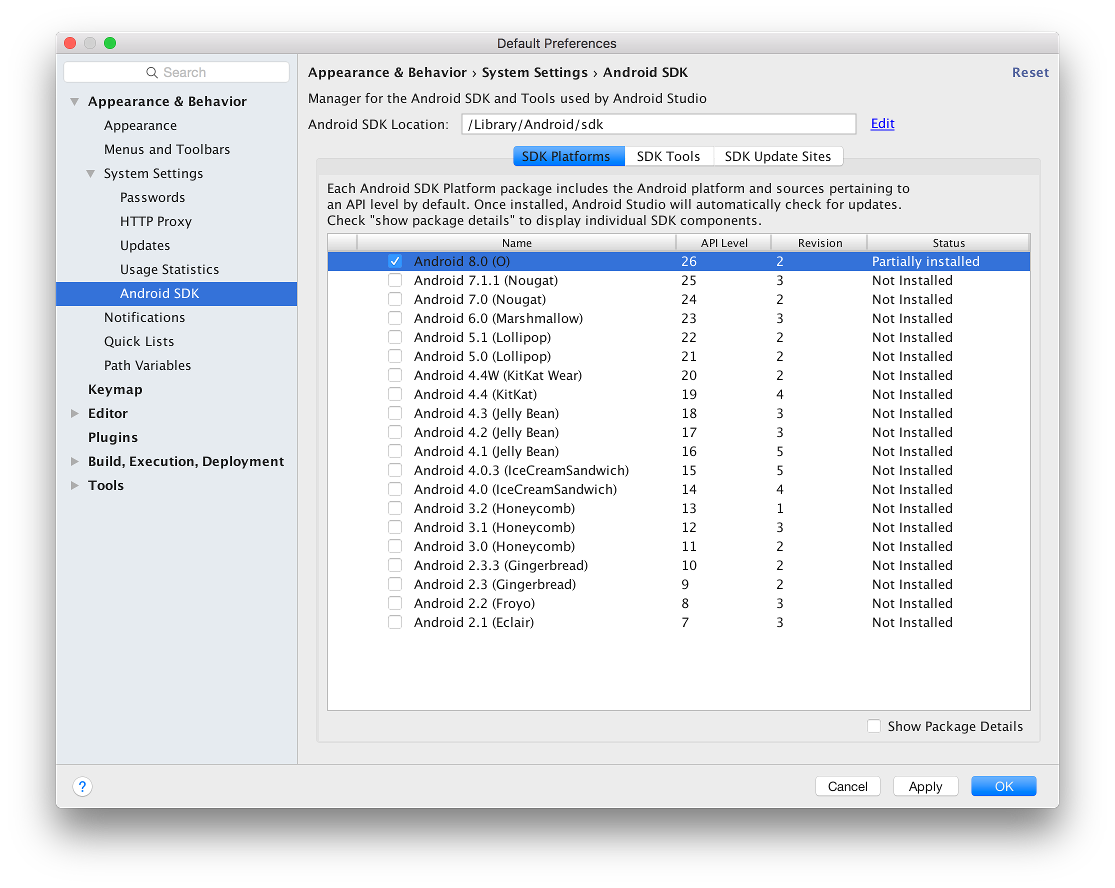Check the Android 7.1.1 (Nougat) checkbox

[x=395, y=280]
